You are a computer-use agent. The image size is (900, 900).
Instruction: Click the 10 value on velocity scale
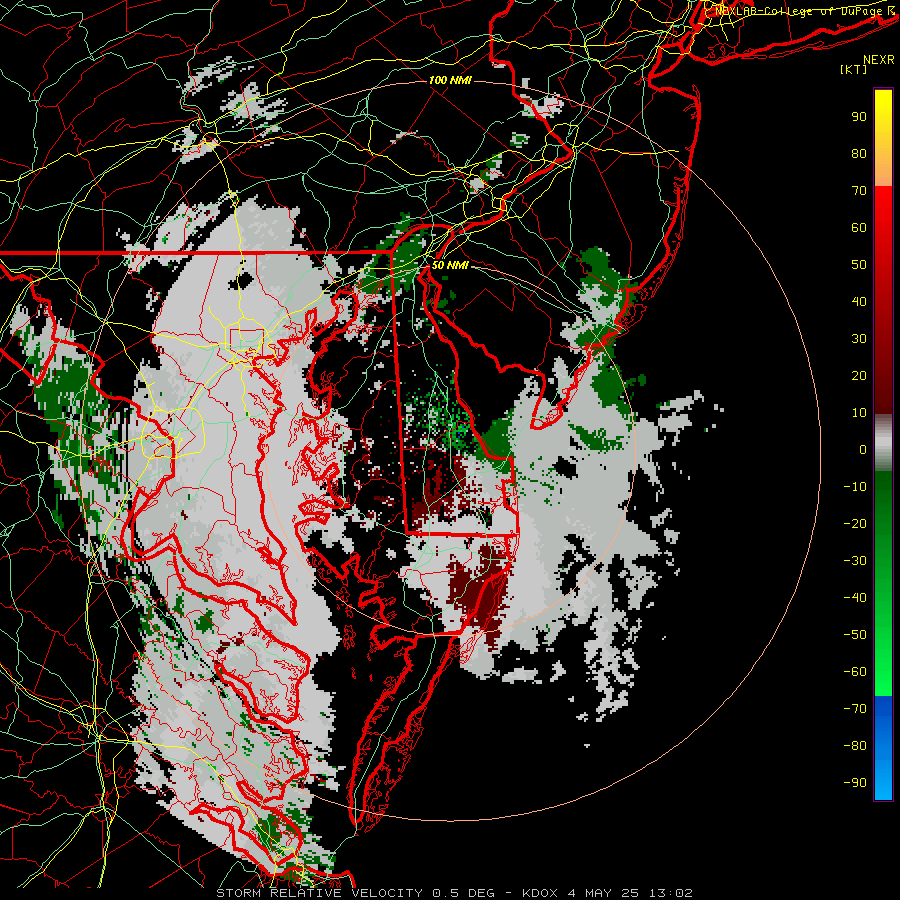[859, 413]
